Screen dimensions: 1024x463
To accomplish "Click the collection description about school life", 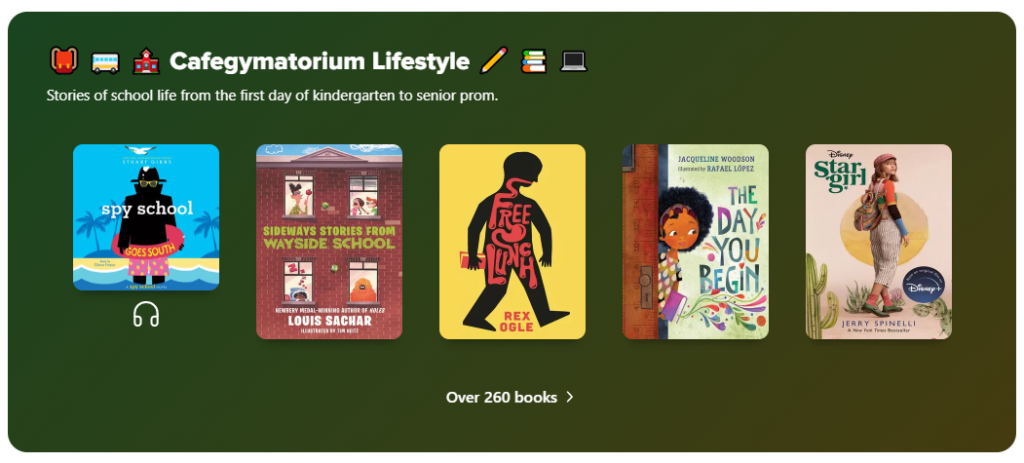I will [272, 95].
